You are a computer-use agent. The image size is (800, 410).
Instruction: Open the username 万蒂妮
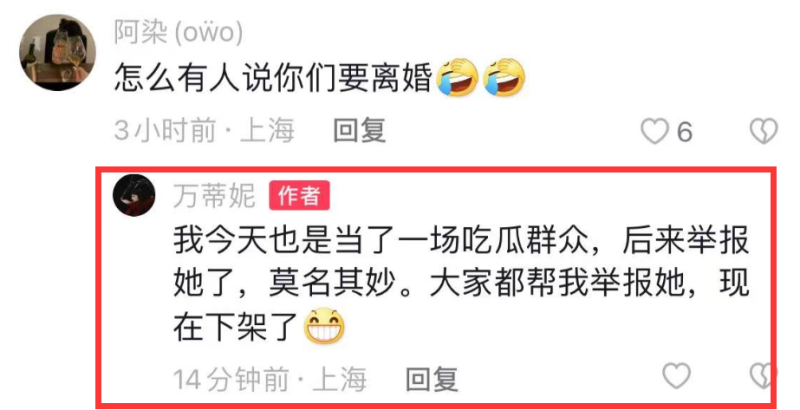214,196
